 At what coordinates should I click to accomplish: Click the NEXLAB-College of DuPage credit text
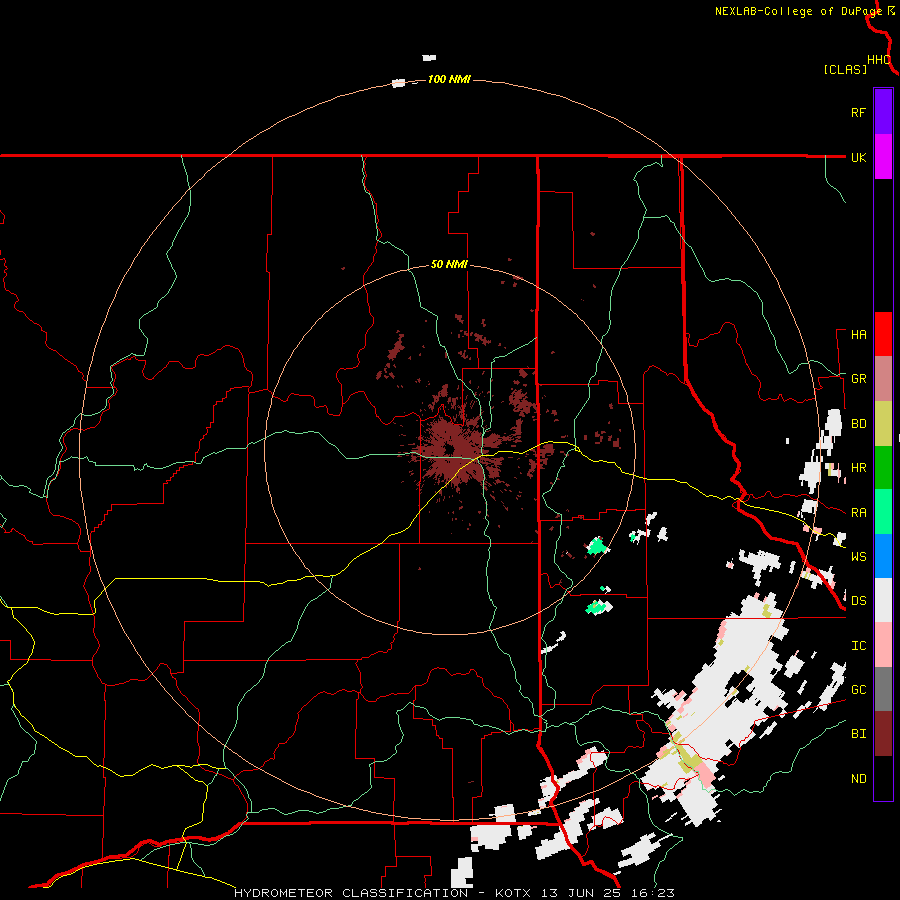(x=798, y=11)
